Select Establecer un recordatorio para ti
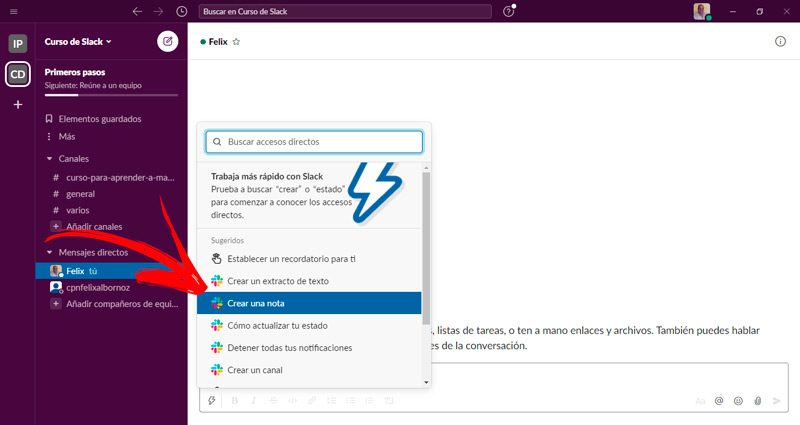The image size is (800, 425). point(309,259)
